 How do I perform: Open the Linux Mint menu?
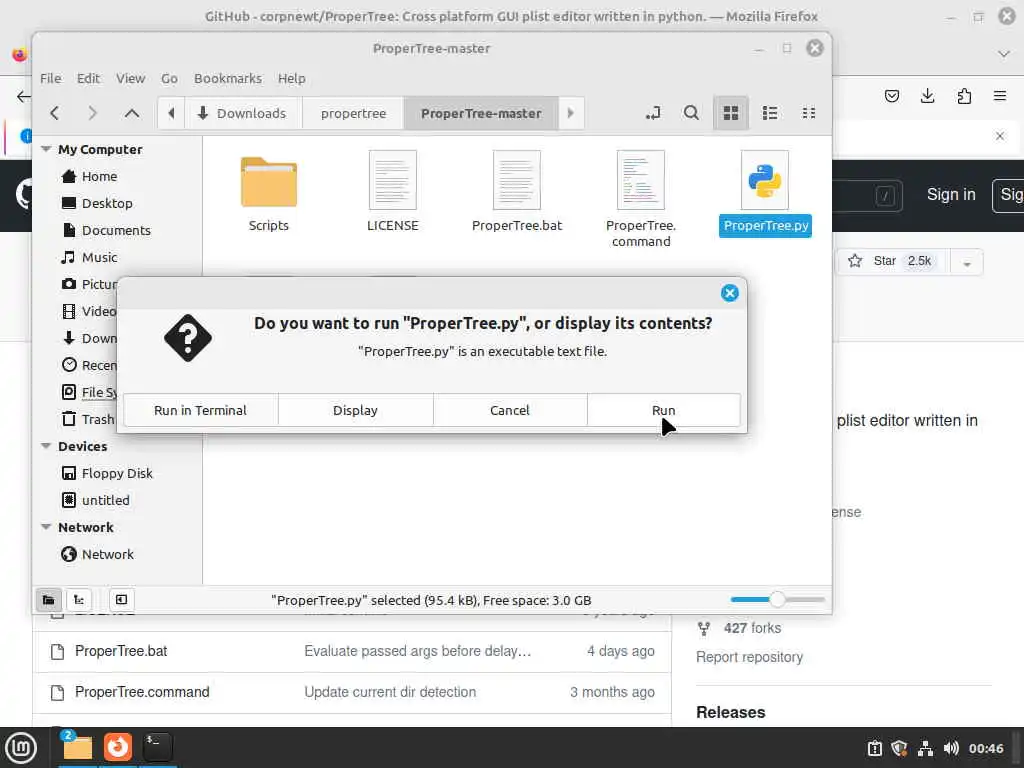[x=20, y=748]
